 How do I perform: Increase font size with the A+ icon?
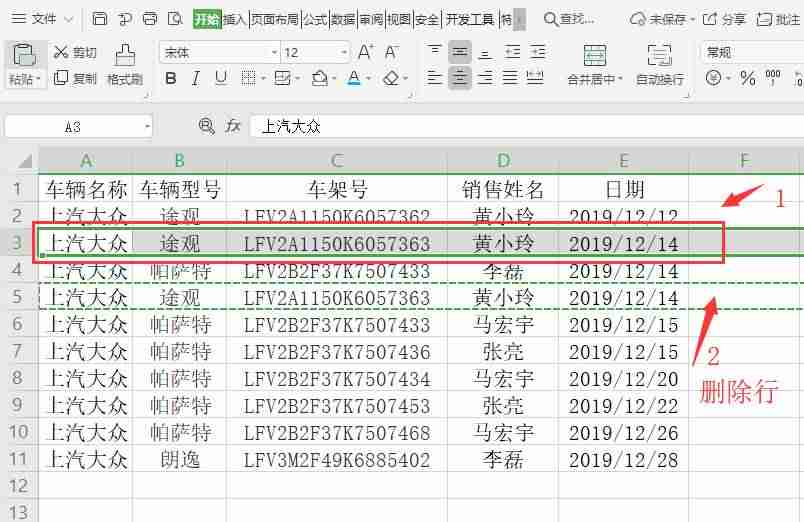pyautogui.click(x=365, y=52)
